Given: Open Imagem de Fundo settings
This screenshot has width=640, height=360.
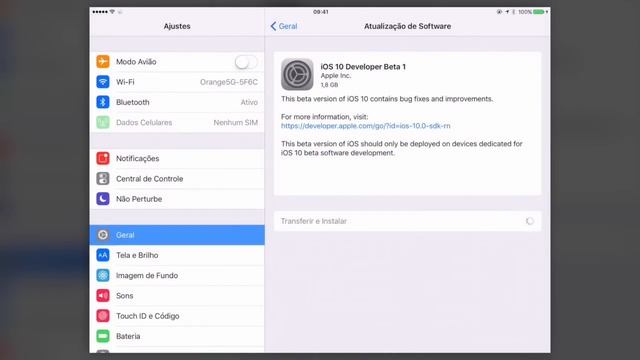Looking at the screenshot, I should [x=177, y=276].
